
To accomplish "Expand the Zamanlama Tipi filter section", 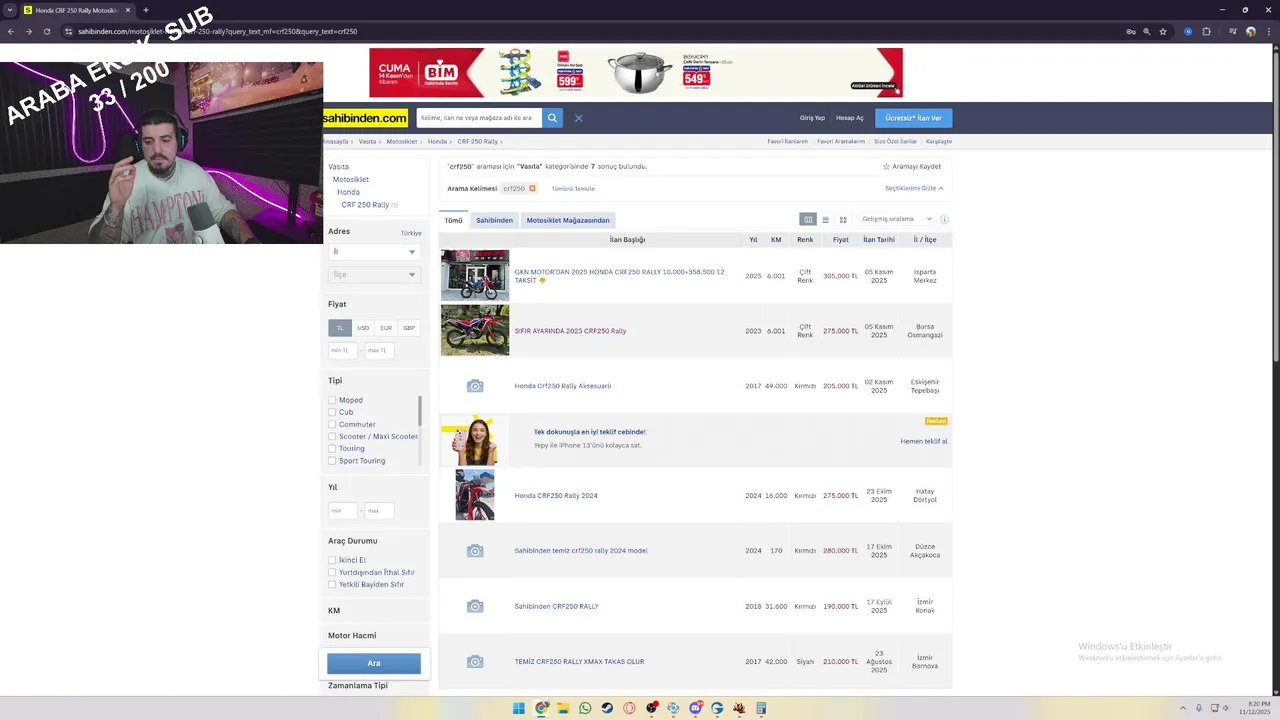I will 358,685.
